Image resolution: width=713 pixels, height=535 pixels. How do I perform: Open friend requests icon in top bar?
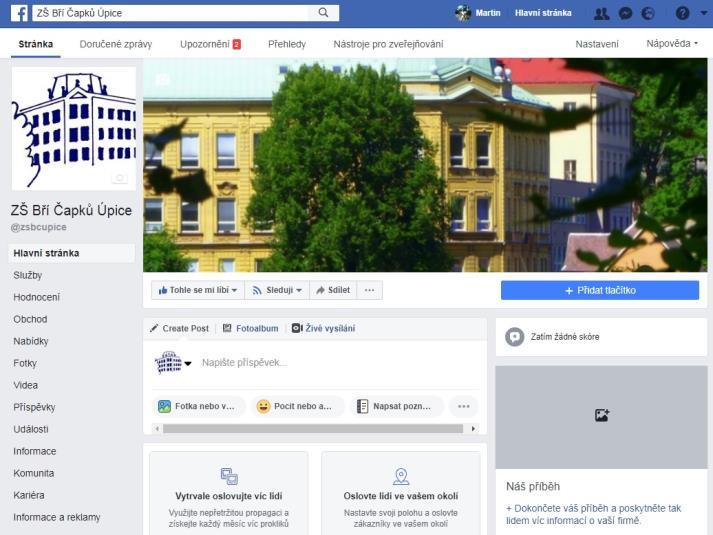click(x=602, y=13)
